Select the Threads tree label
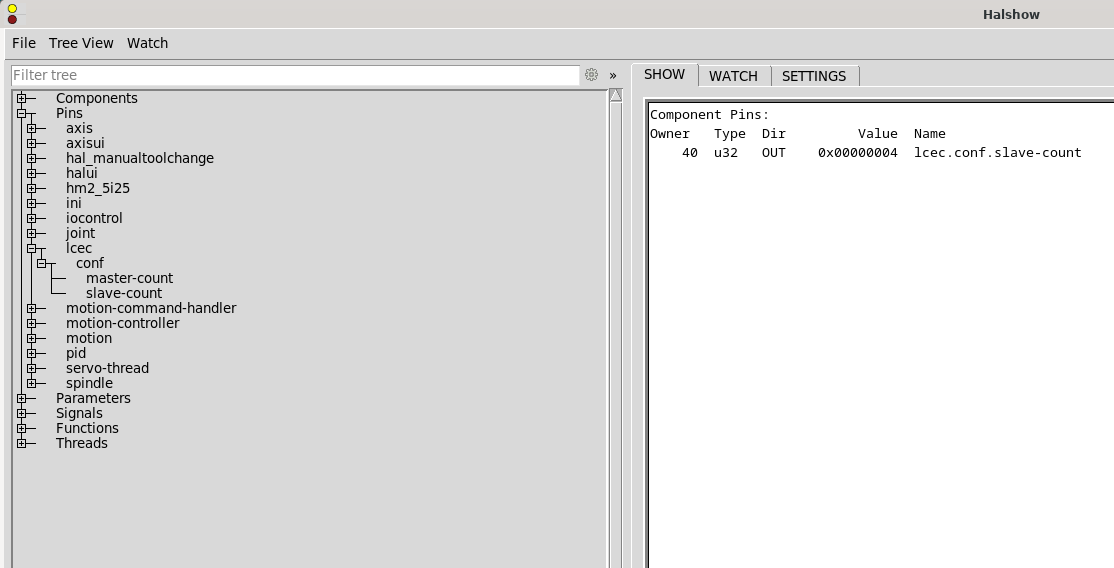 click(82, 443)
